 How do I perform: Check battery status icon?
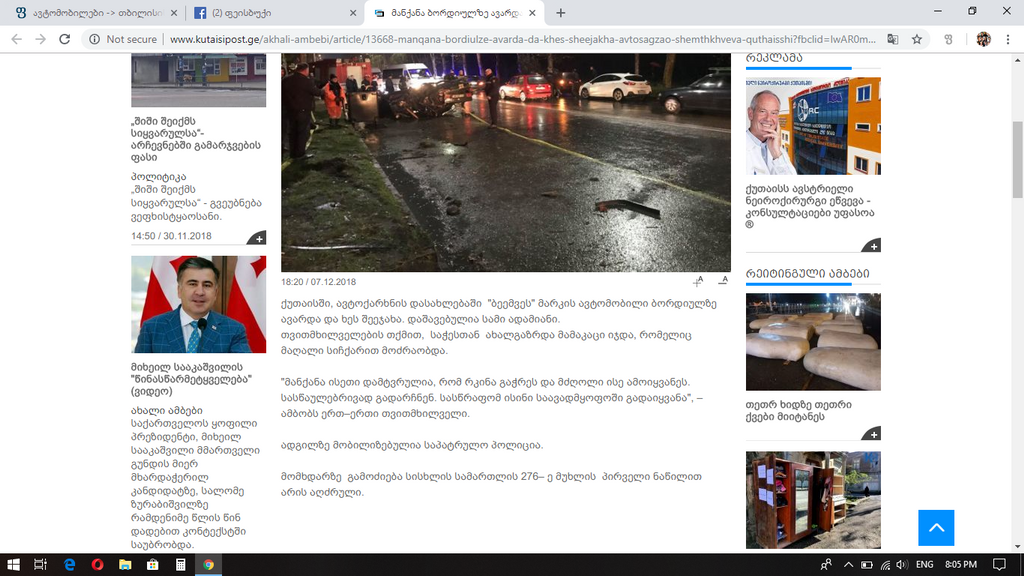tap(867, 564)
